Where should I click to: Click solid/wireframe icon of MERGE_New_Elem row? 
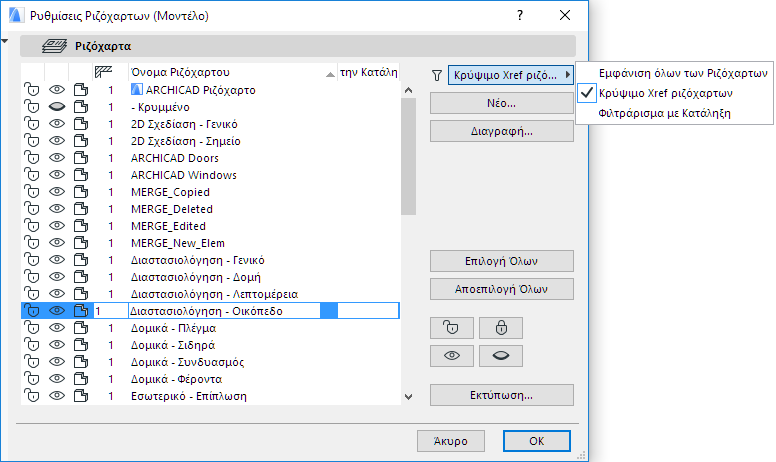pos(81,243)
